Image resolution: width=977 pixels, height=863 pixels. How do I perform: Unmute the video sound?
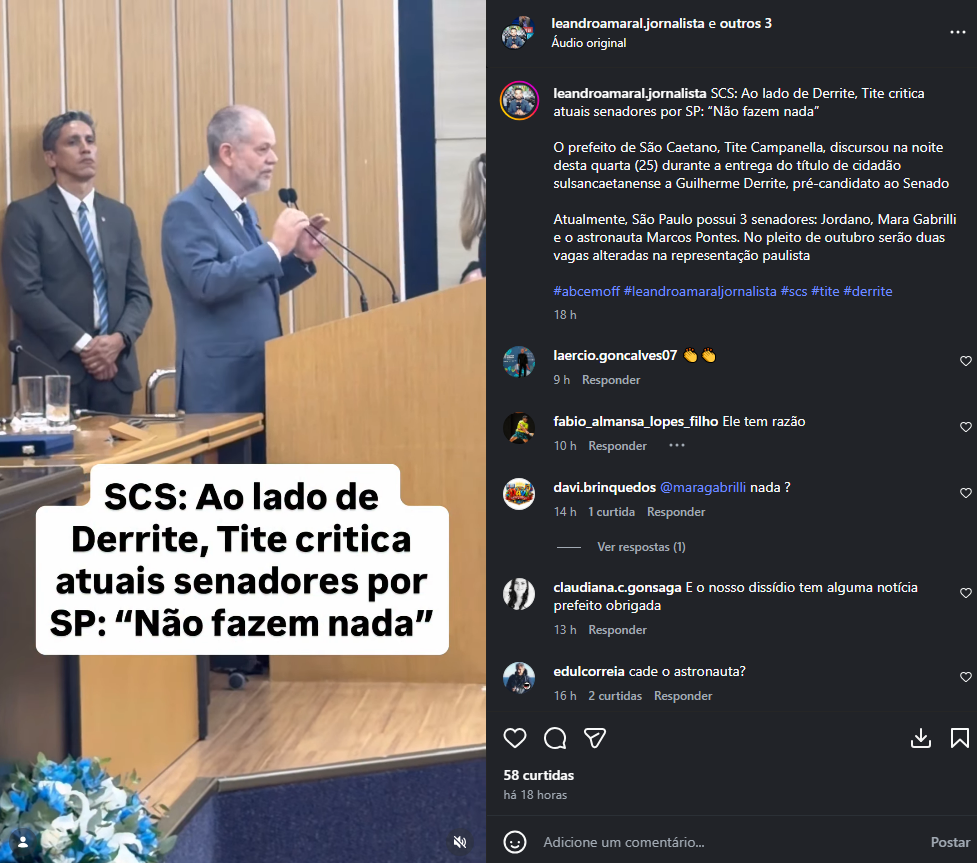pos(460,842)
